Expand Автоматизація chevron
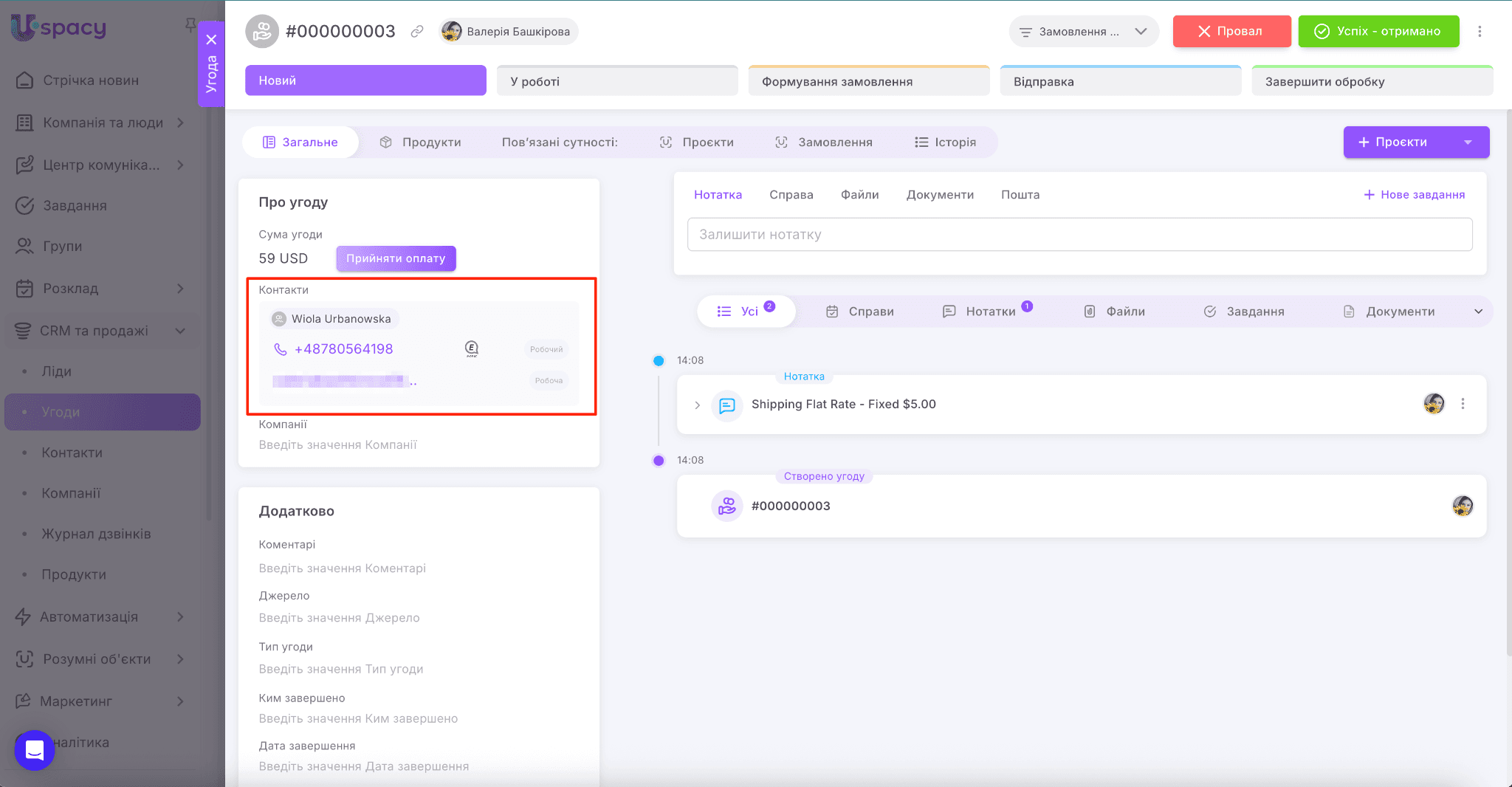Image resolution: width=1512 pixels, height=787 pixels. tap(180, 616)
